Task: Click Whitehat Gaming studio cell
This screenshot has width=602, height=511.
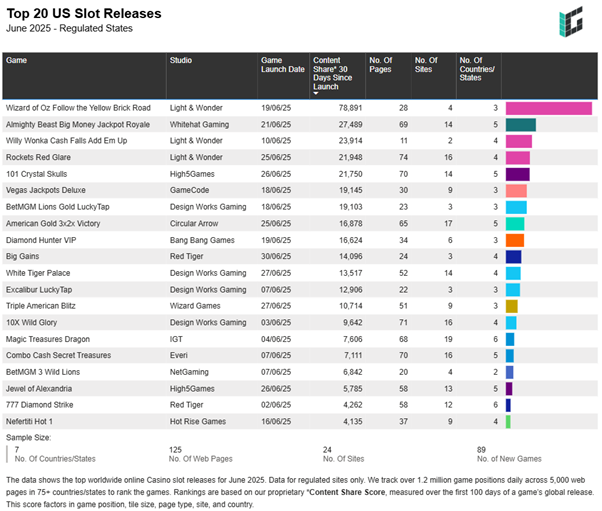Action: pyautogui.click(x=200, y=125)
